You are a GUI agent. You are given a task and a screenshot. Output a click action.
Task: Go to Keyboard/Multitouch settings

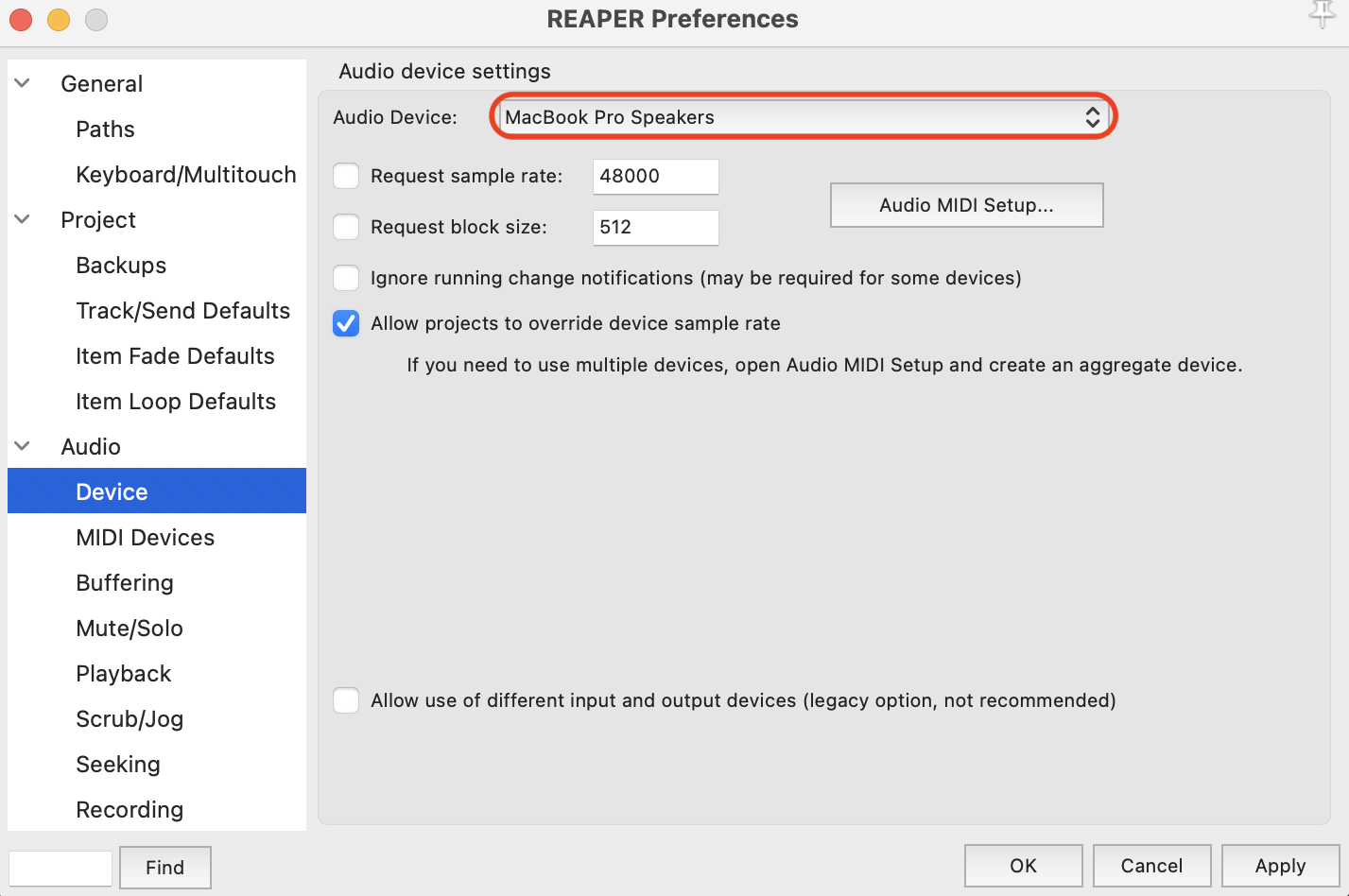point(186,174)
